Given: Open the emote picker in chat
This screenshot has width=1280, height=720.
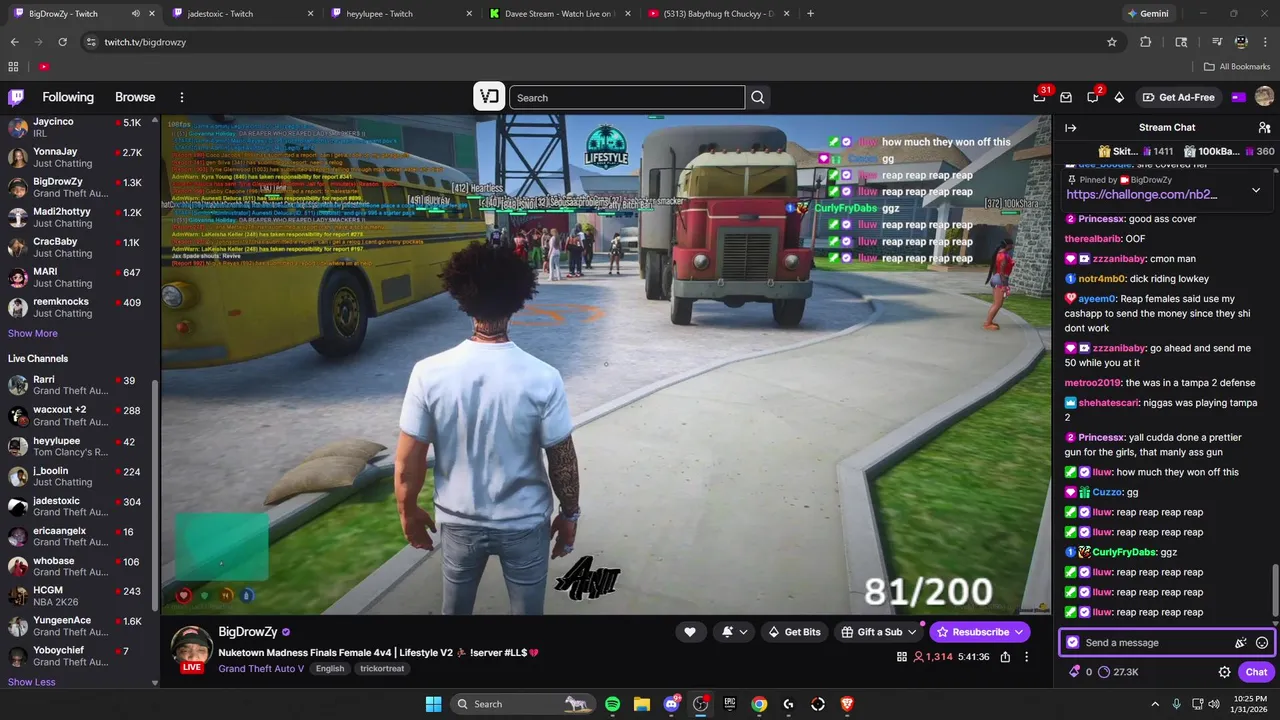Looking at the screenshot, I should (x=1262, y=643).
